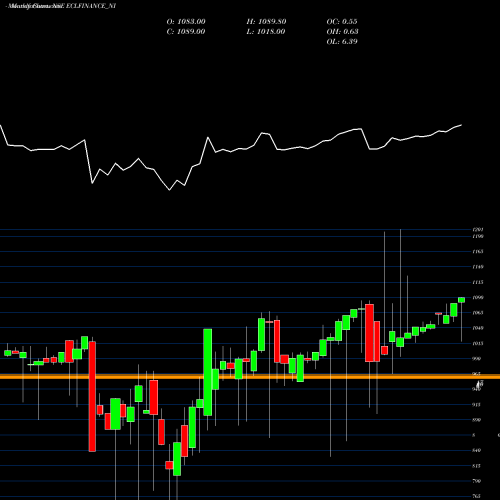Click the 915 price axis label
This screenshot has height=500, width=500.
click(x=477, y=405)
